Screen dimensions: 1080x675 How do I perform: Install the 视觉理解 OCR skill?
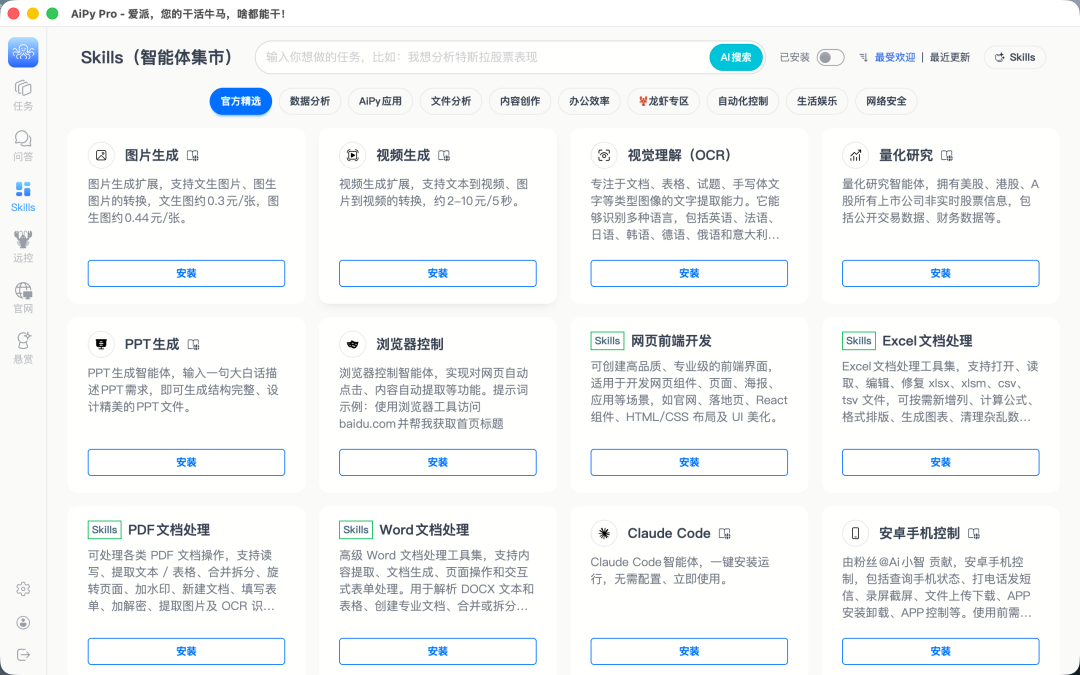pyautogui.click(x=689, y=273)
